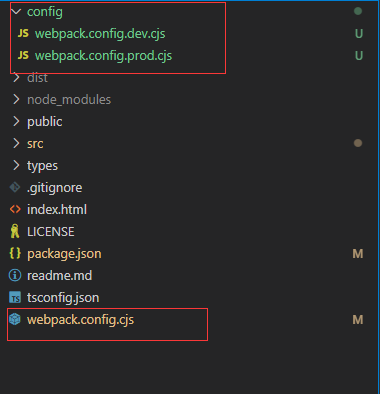The height and width of the screenshot is (394, 380).
Task: Select the src folder name
Action: tap(35, 144)
